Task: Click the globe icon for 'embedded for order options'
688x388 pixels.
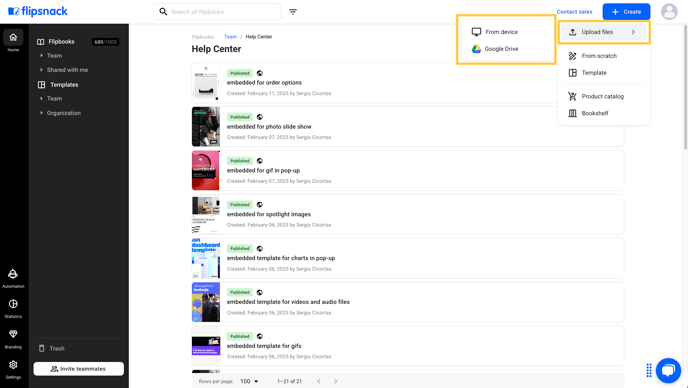Action: (x=260, y=73)
